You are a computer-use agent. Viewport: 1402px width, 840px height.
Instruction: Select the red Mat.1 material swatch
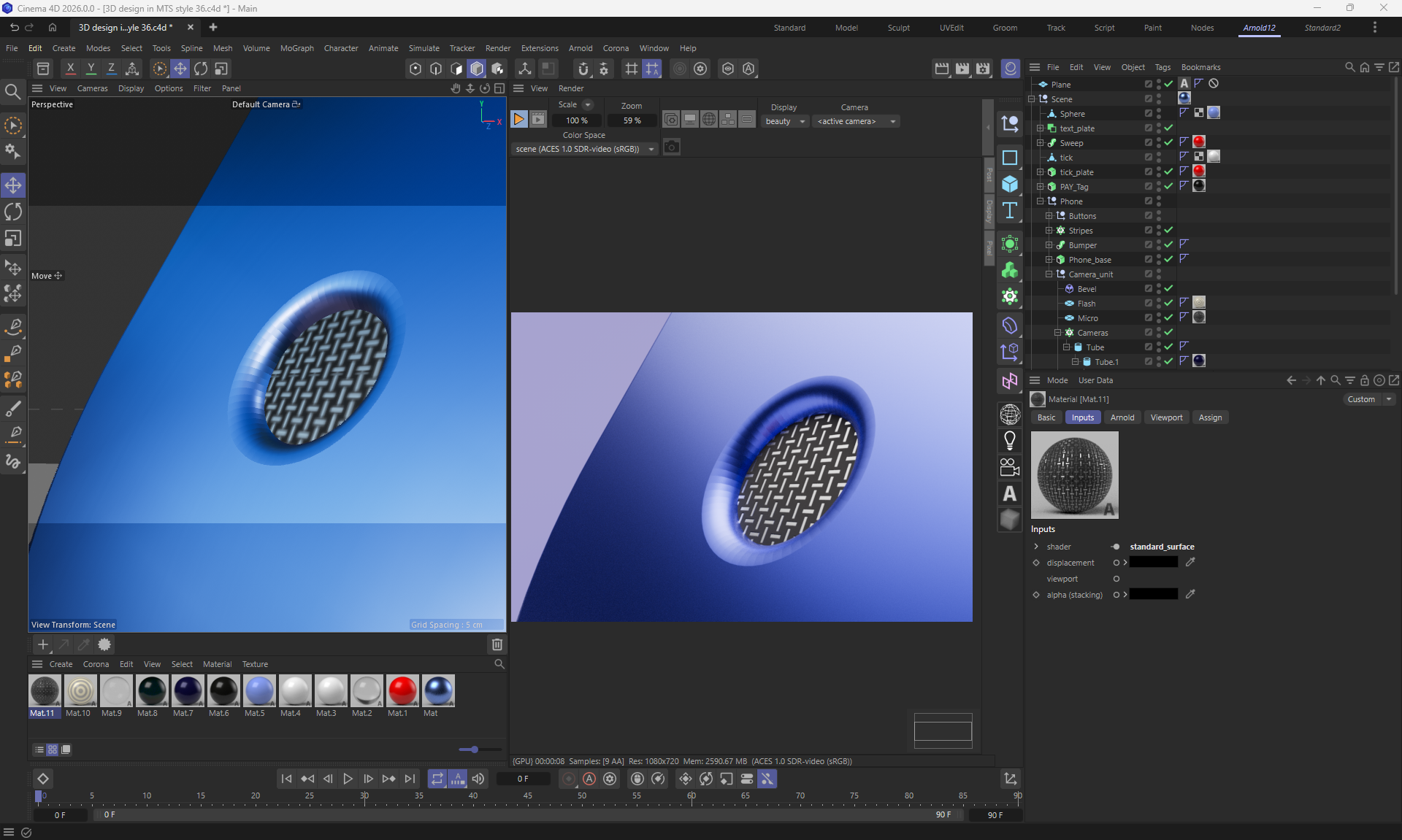coord(402,690)
